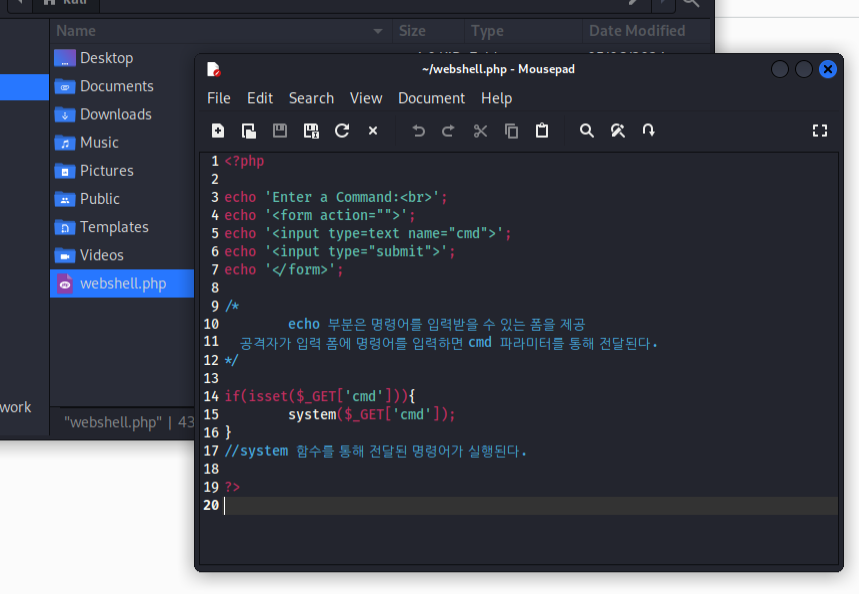Click the Redo arrow icon

(448, 130)
